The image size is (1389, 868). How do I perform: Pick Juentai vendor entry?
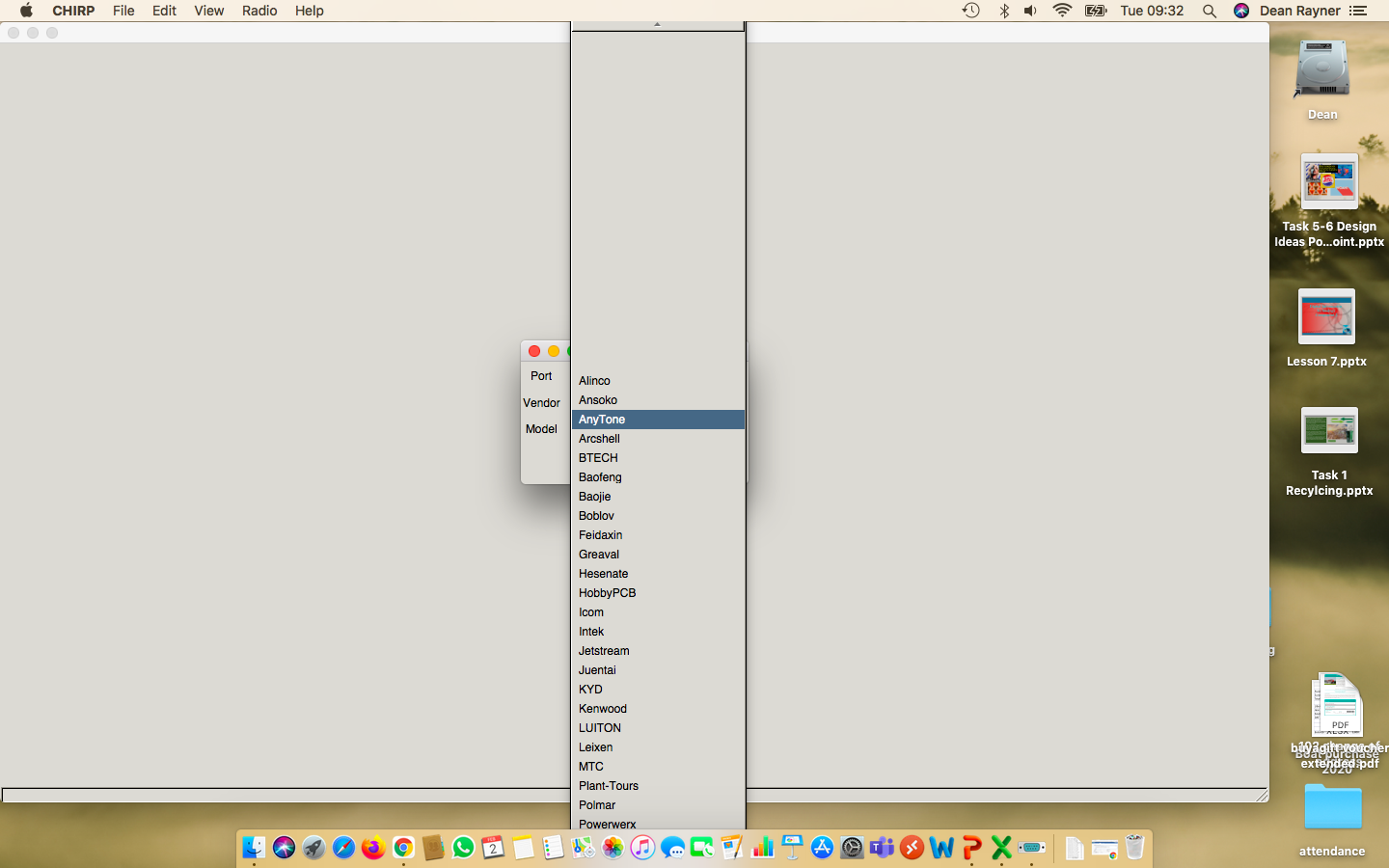(x=658, y=670)
